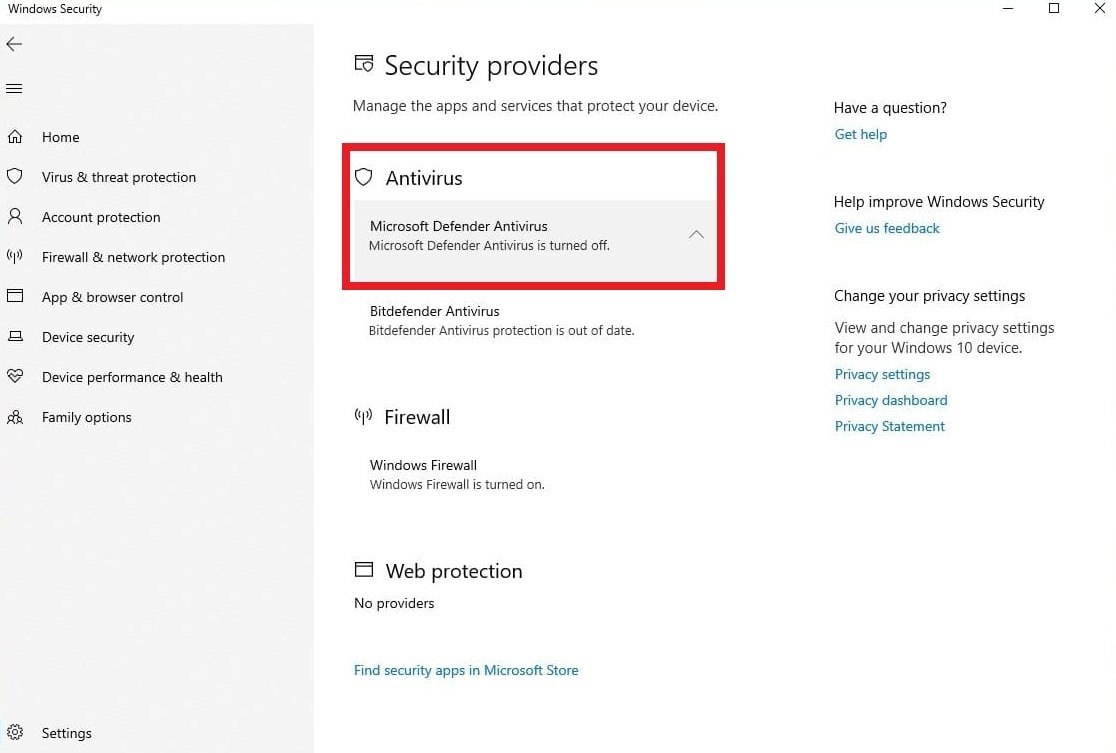Click the Account protection person icon
The width and height of the screenshot is (1116, 753).
click(x=15, y=217)
